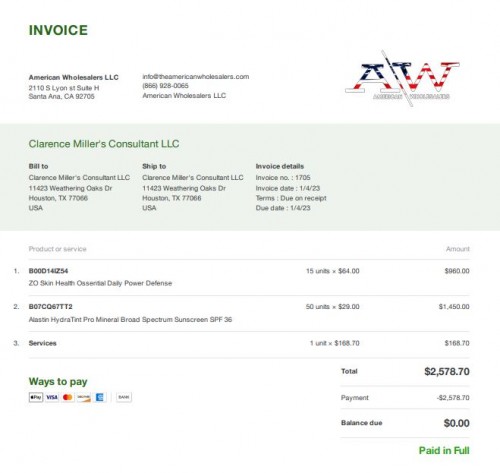Viewport: 500px width, 473px height.
Task: Click the Product or service column header
Action: click(57, 249)
